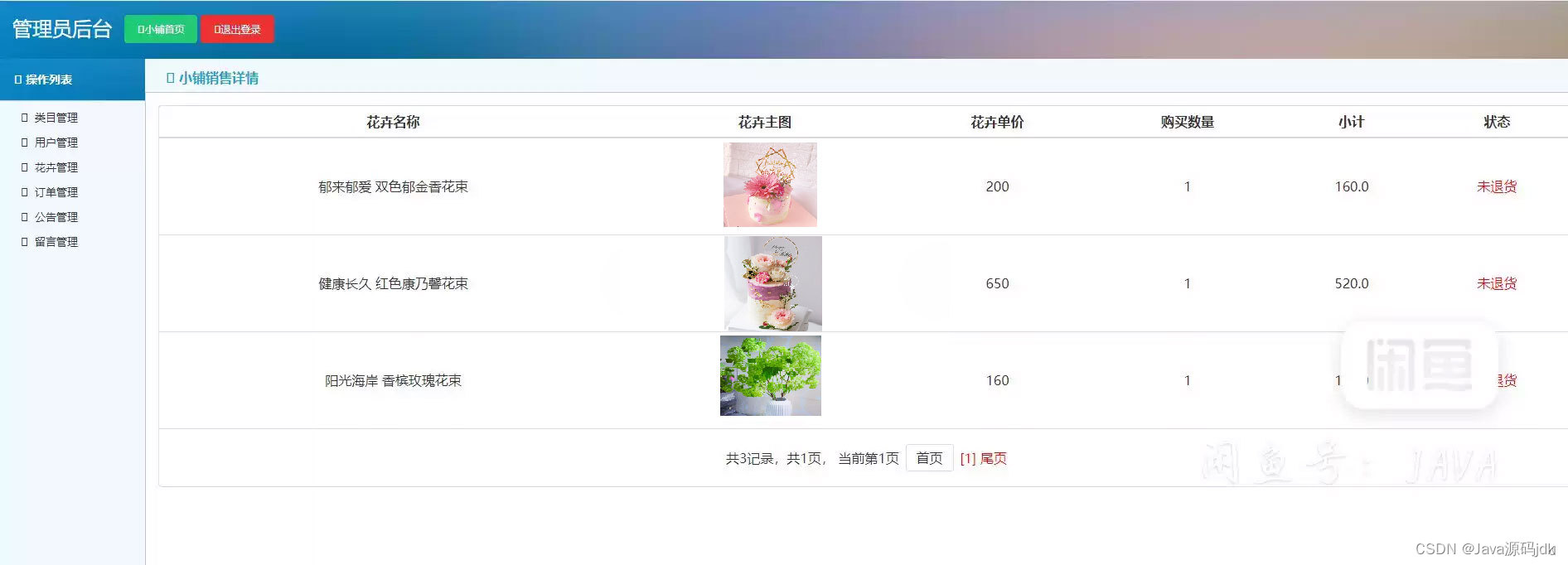Image resolution: width=1568 pixels, height=565 pixels.
Task: Go to 花卉管理 in the sidebar
Action: pos(56,167)
